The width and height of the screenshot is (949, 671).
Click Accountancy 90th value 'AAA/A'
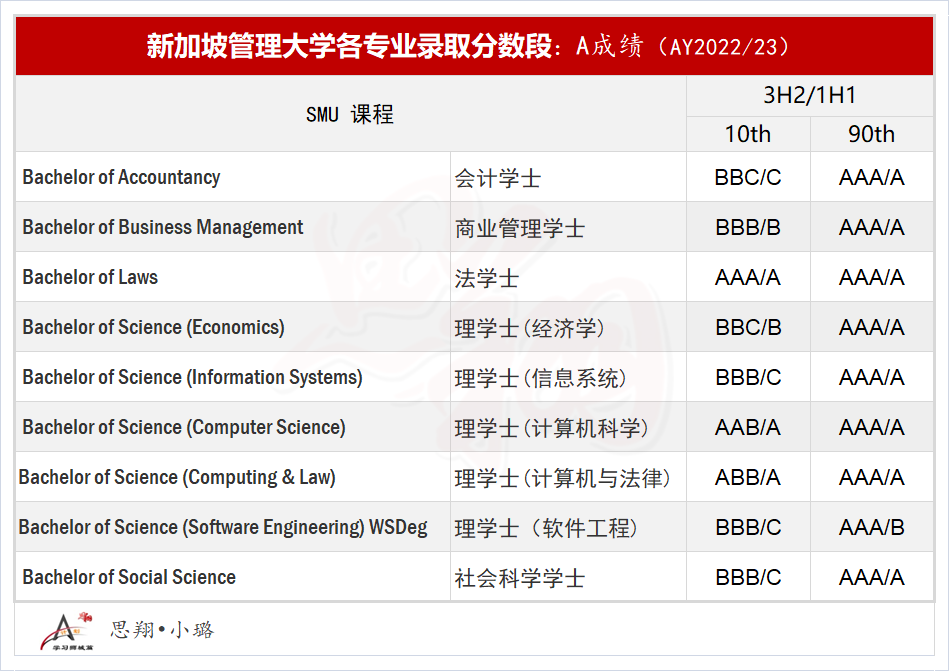(x=871, y=177)
